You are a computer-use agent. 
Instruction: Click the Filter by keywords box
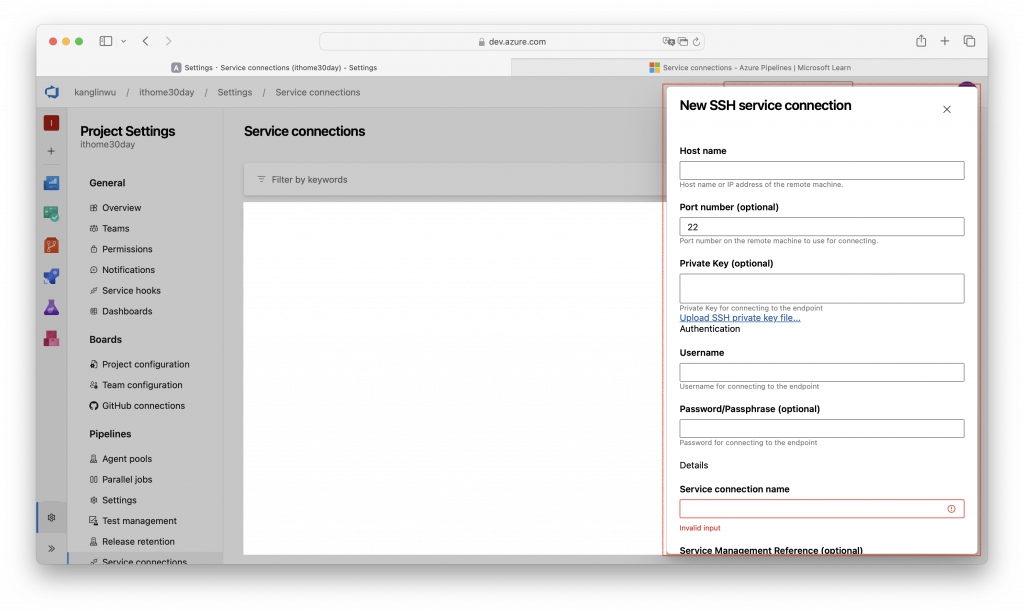455,179
